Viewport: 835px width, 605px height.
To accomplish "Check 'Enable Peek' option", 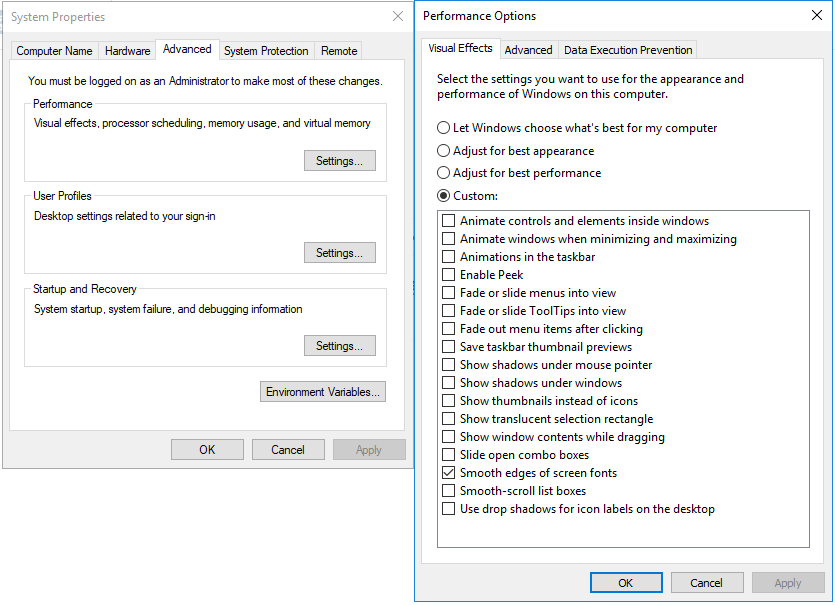I will [449, 275].
